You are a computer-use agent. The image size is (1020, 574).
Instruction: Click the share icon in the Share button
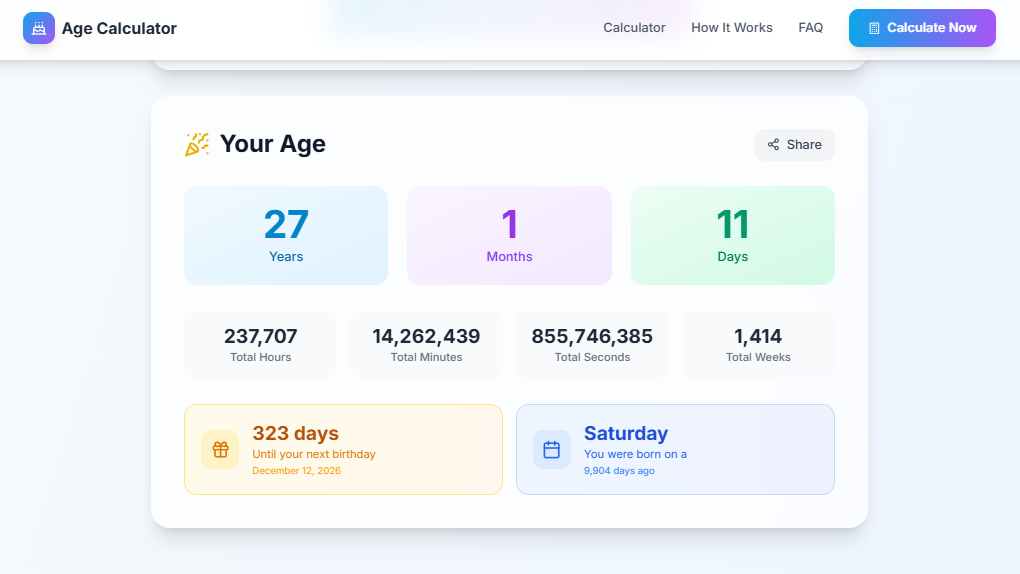point(773,144)
